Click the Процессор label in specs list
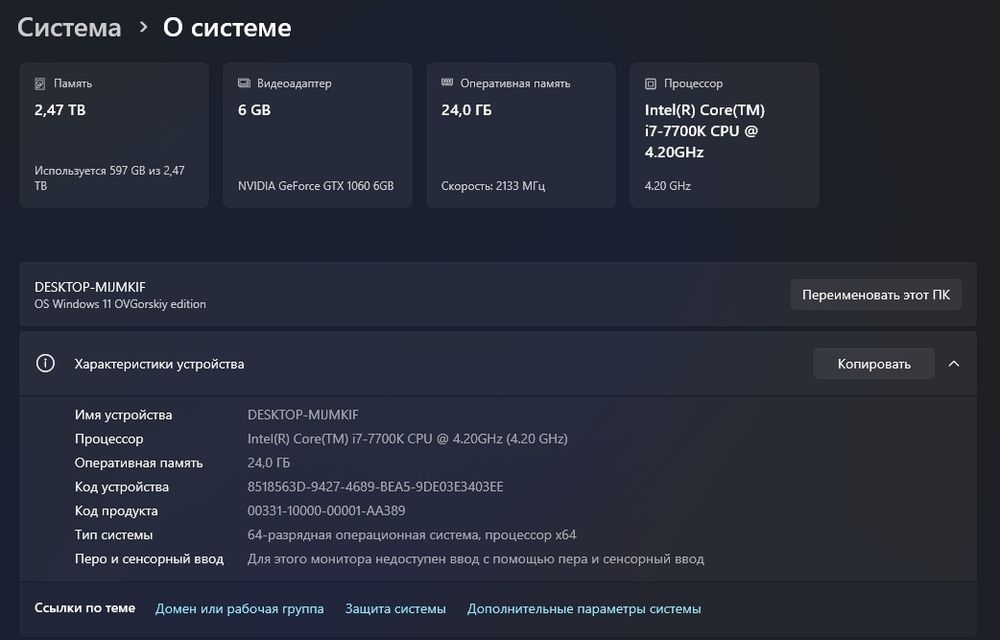The width and height of the screenshot is (1000, 640). click(x=109, y=439)
